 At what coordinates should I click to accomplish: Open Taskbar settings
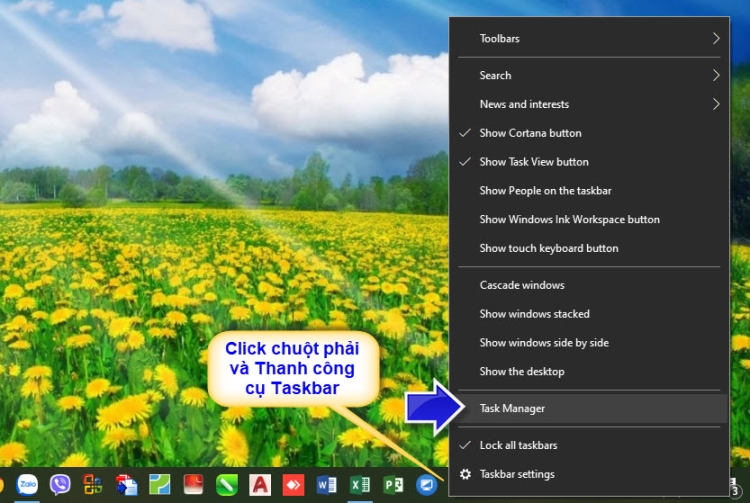click(x=516, y=474)
